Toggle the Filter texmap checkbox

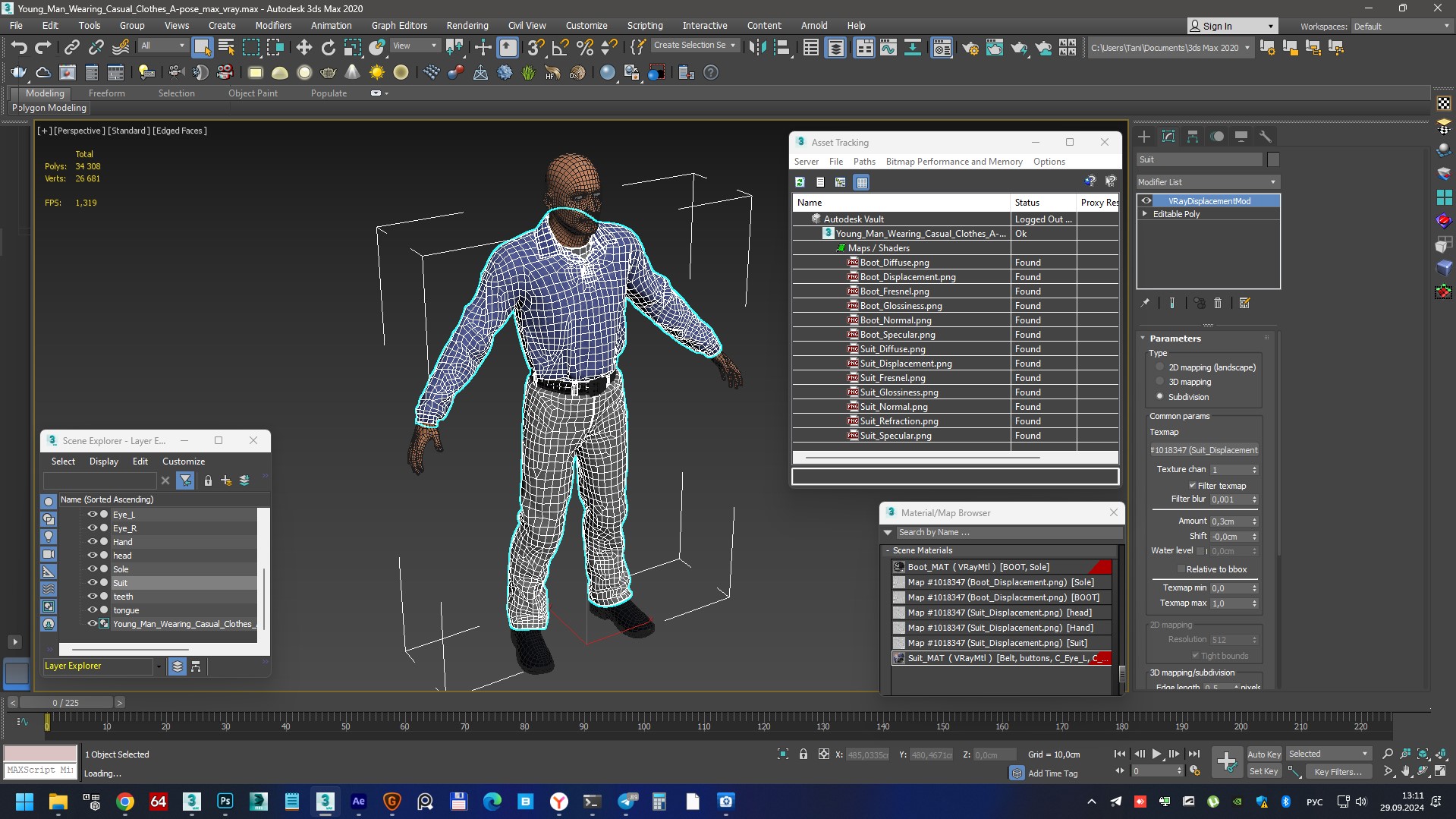[1192, 486]
